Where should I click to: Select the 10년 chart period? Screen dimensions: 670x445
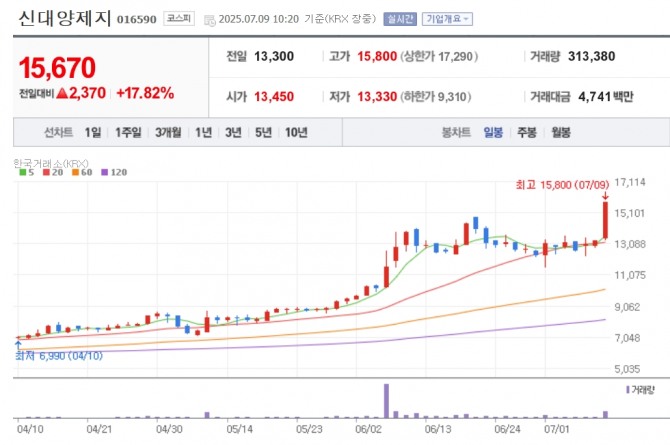pyautogui.click(x=296, y=132)
